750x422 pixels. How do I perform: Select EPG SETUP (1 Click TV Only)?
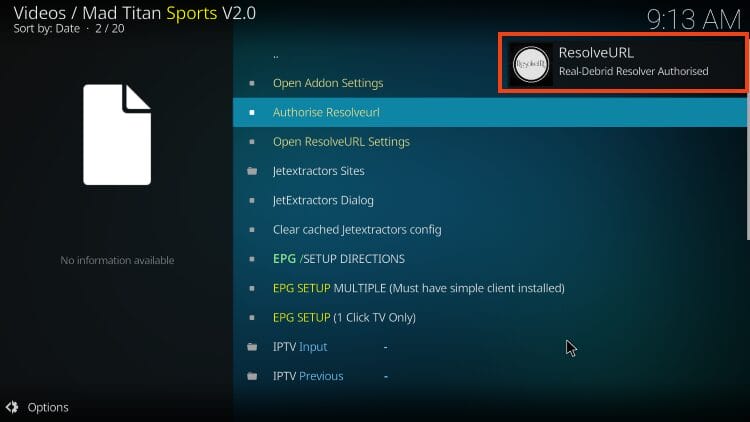click(490, 317)
